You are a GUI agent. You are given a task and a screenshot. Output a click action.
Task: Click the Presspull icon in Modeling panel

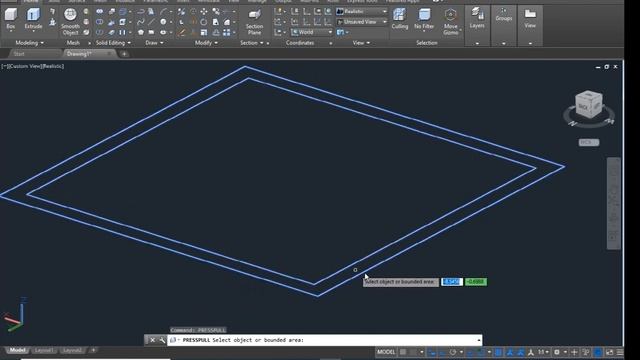pos(52,22)
